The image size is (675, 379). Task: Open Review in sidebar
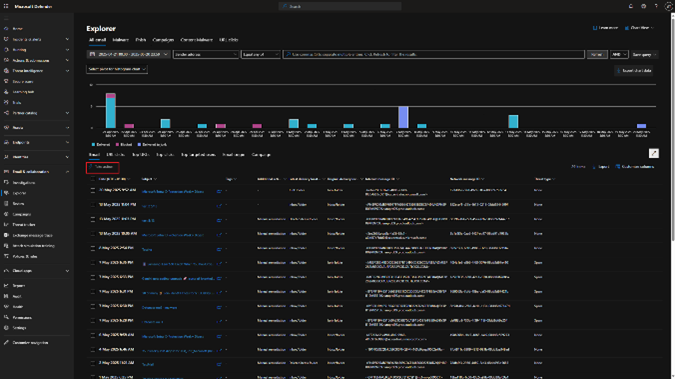coord(18,204)
